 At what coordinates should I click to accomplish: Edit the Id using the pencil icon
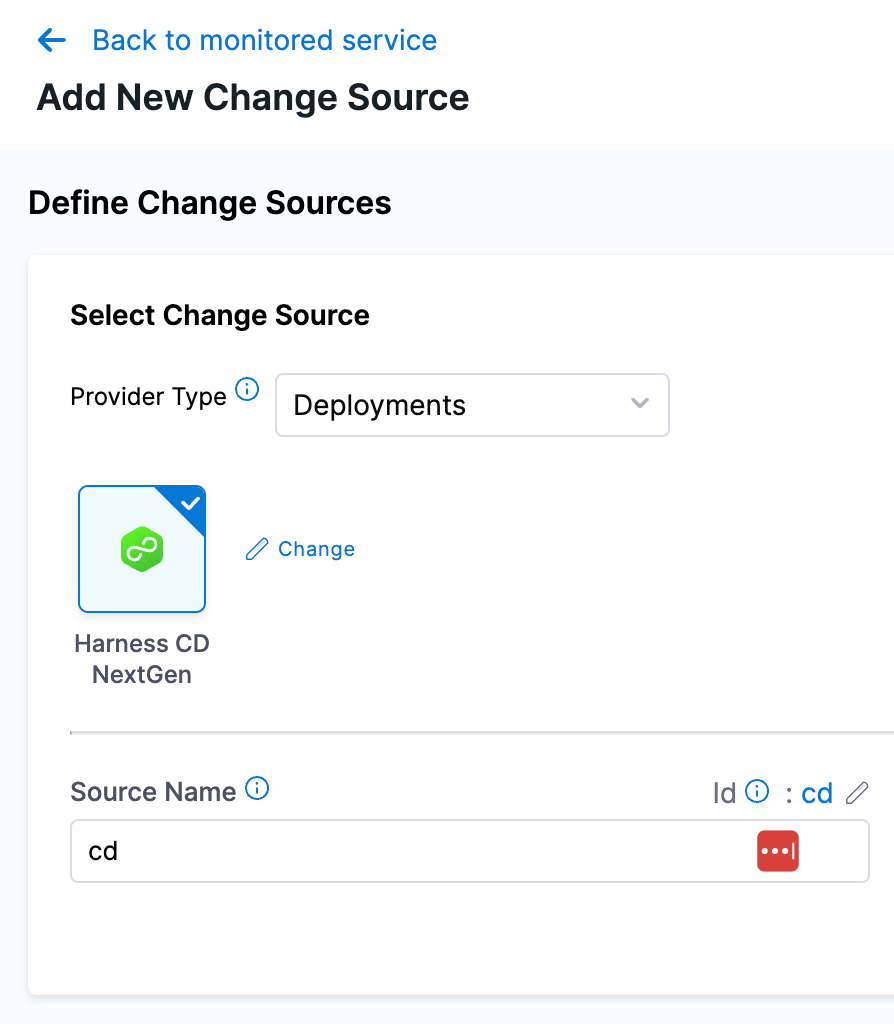(857, 793)
